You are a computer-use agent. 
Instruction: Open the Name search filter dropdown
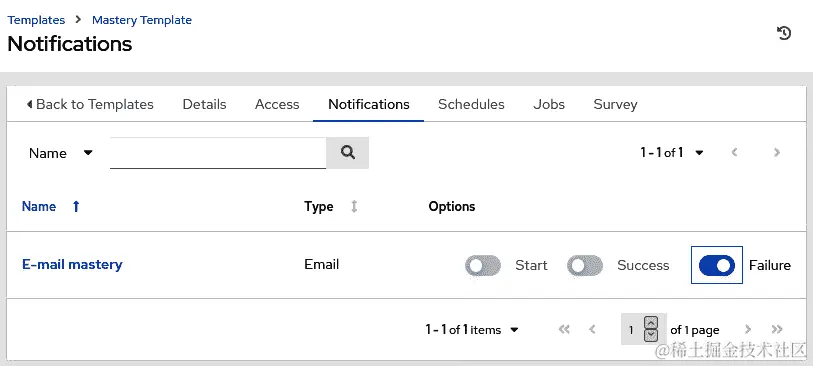pos(61,153)
